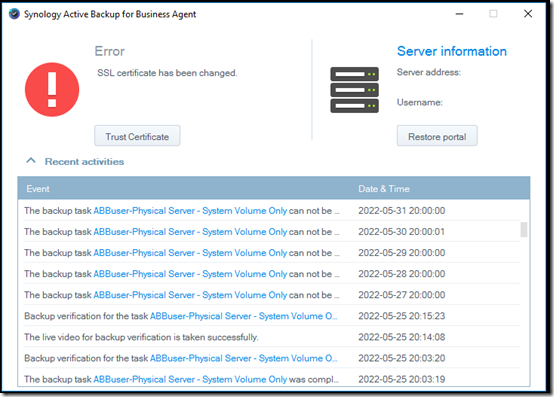Select the timestamp 2022-05-25 20:14:08
Viewport: 554px width, 397px height.
point(402,337)
